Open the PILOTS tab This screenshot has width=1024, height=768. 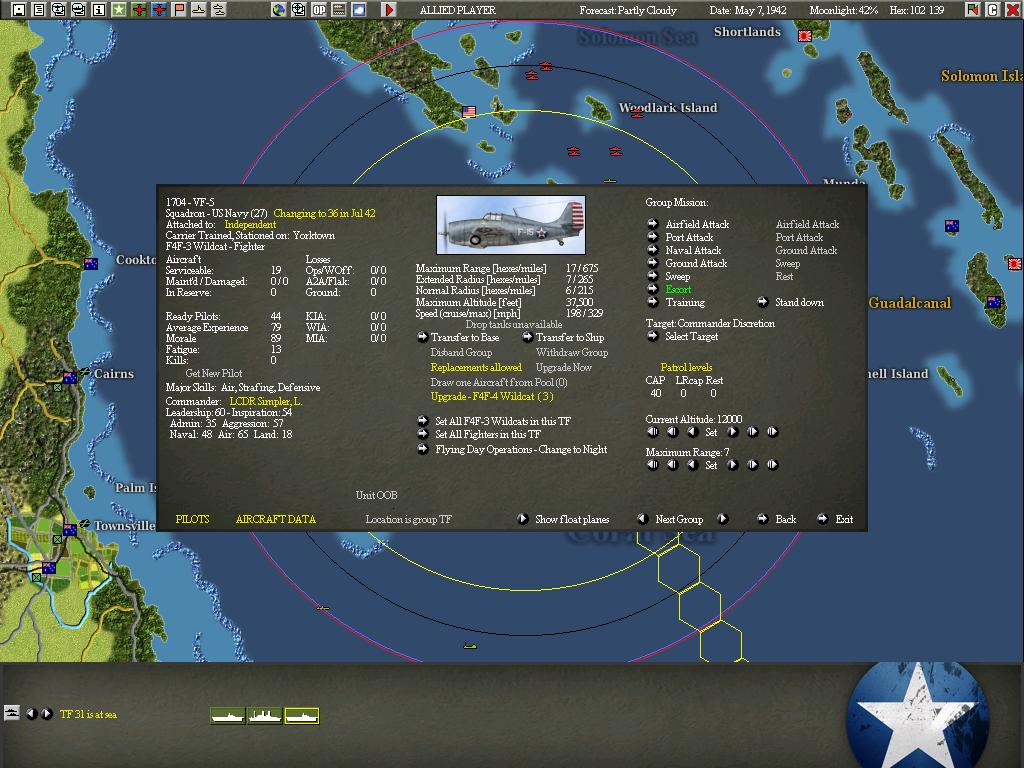click(x=193, y=519)
